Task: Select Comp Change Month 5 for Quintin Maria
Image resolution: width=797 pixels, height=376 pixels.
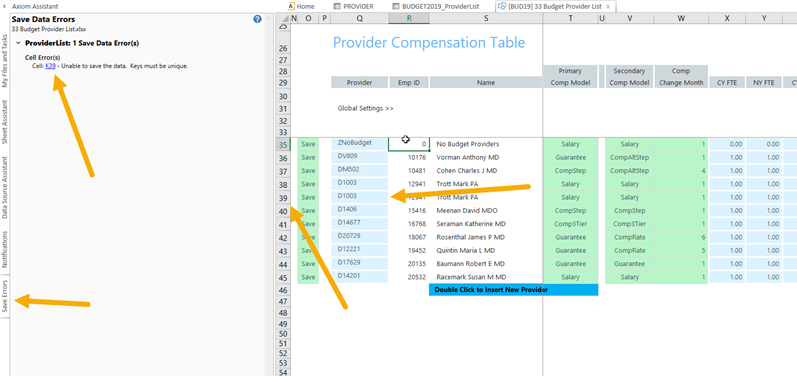Action: point(681,250)
